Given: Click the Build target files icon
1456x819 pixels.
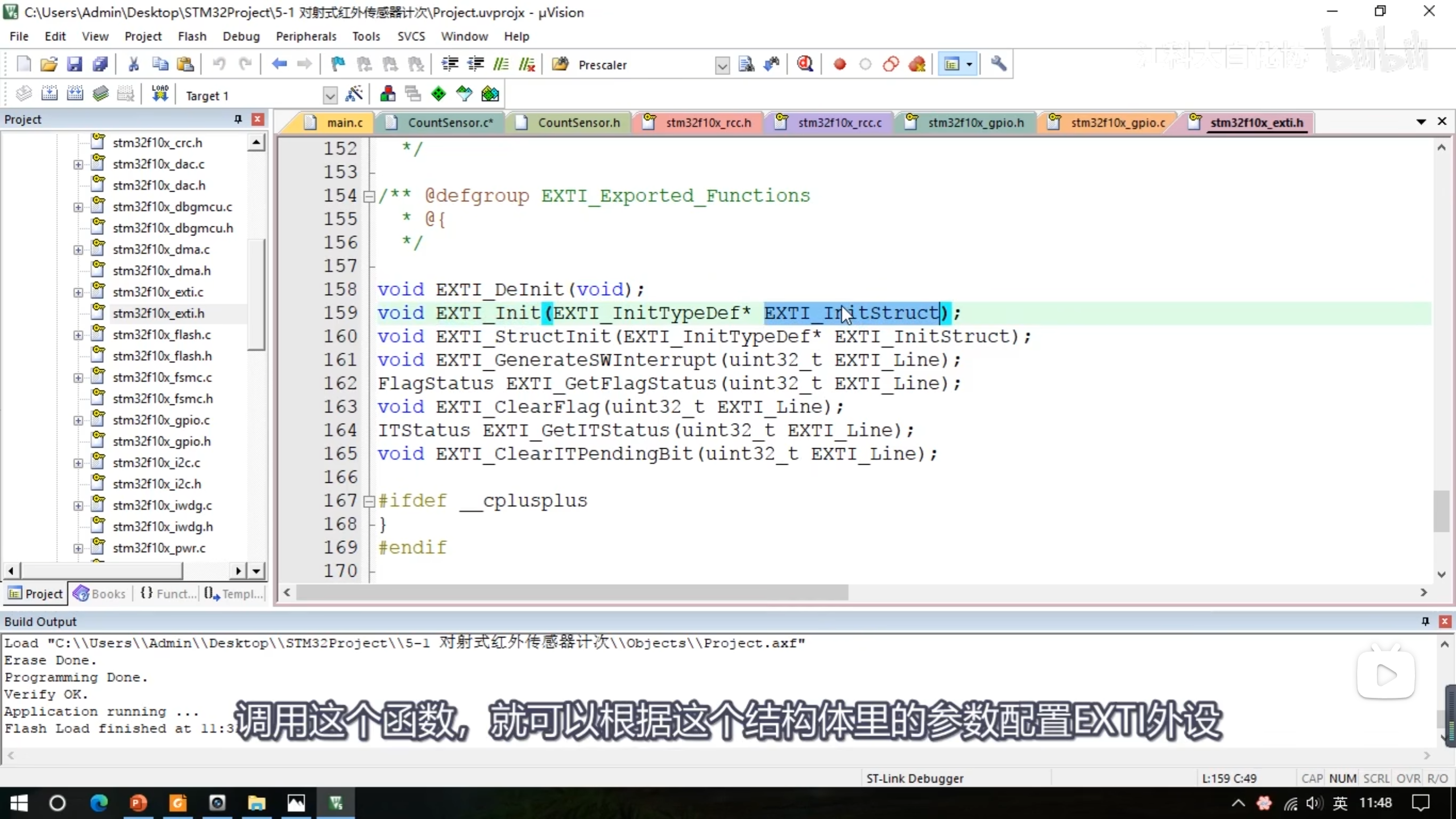Looking at the screenshot, I should click(x=49, y=94).
